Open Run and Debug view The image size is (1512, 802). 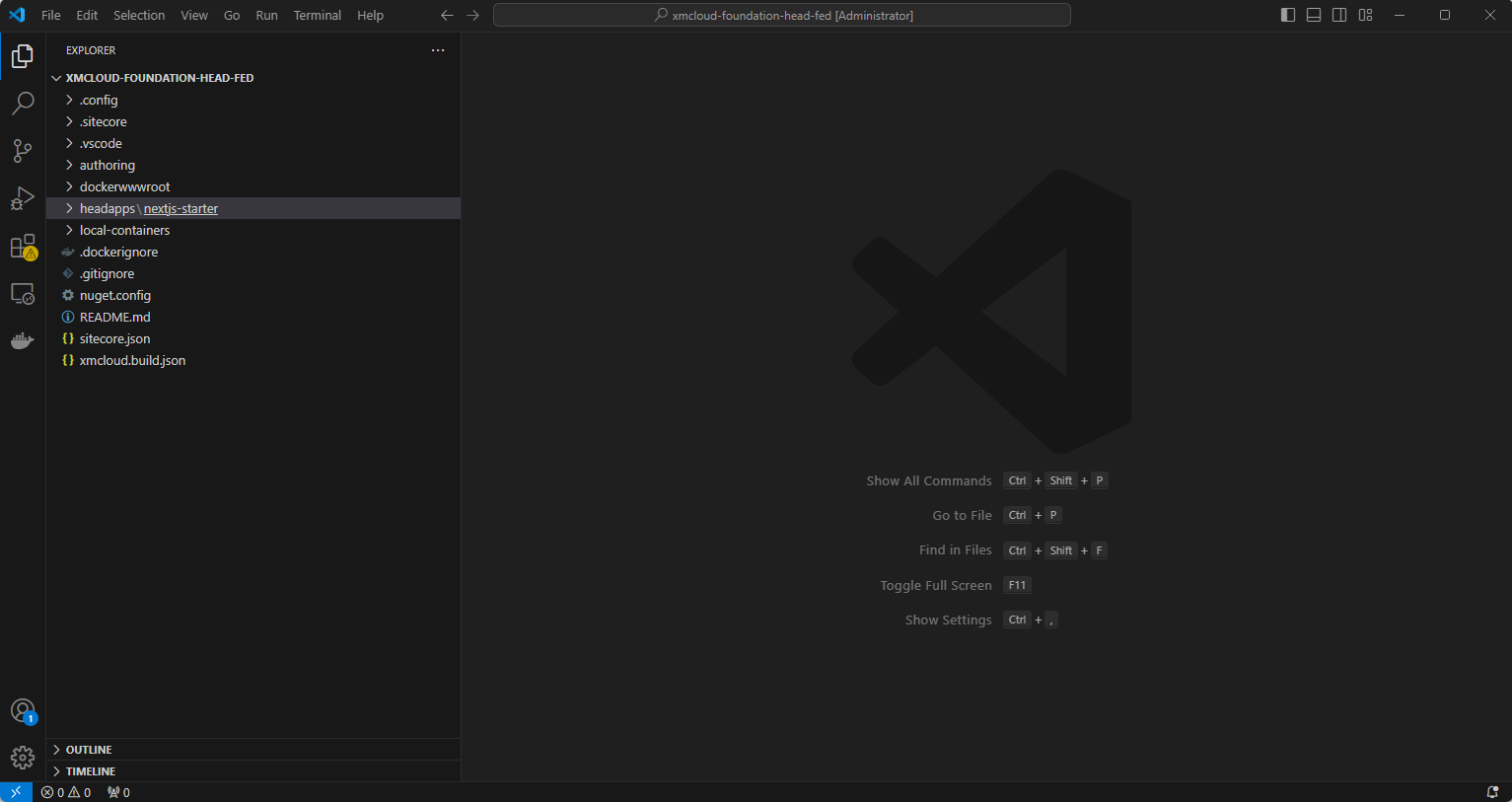pos(23,198)
